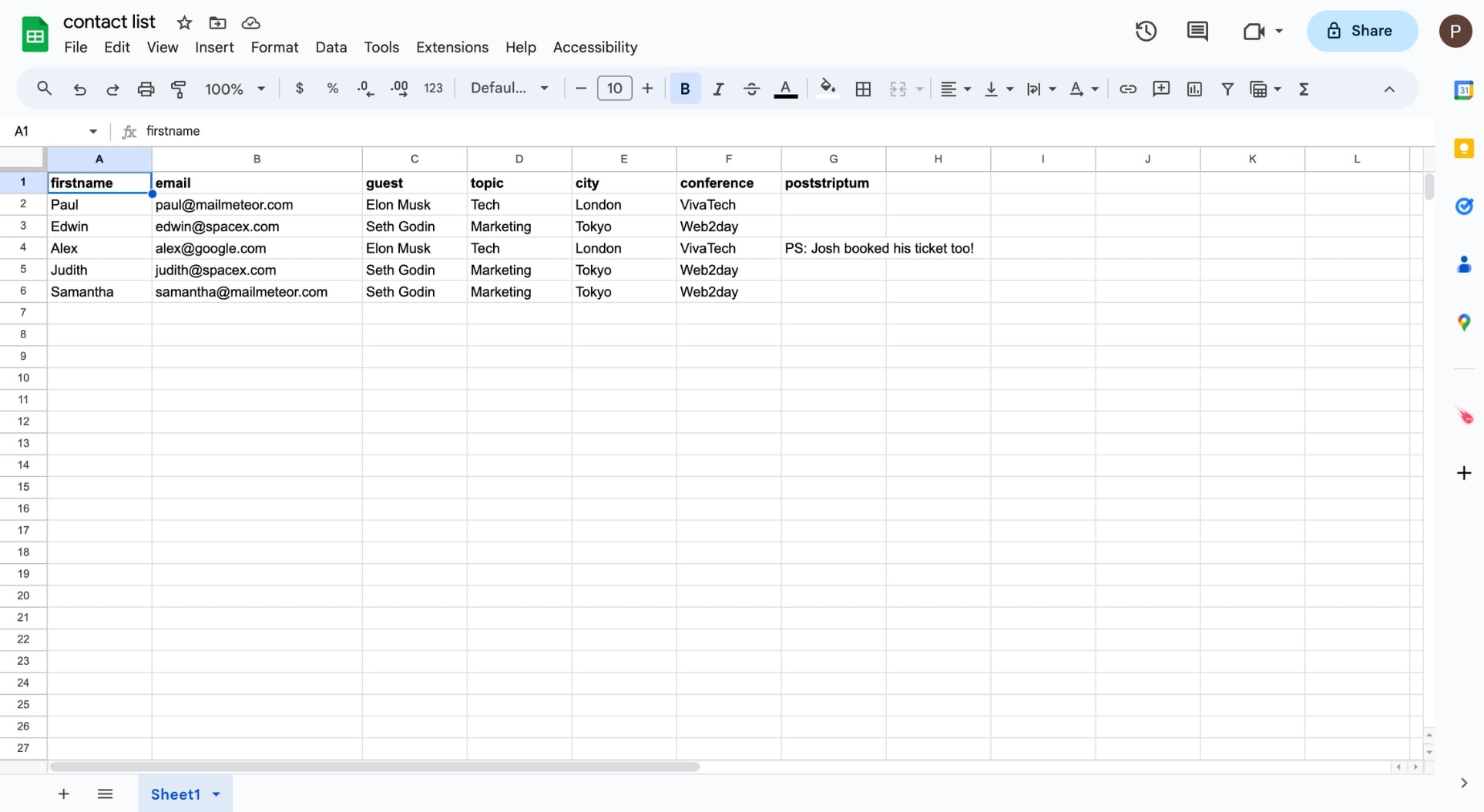Click the font size field showing 10
Viewport: 1484px width, 812px height.
[614, 89]
